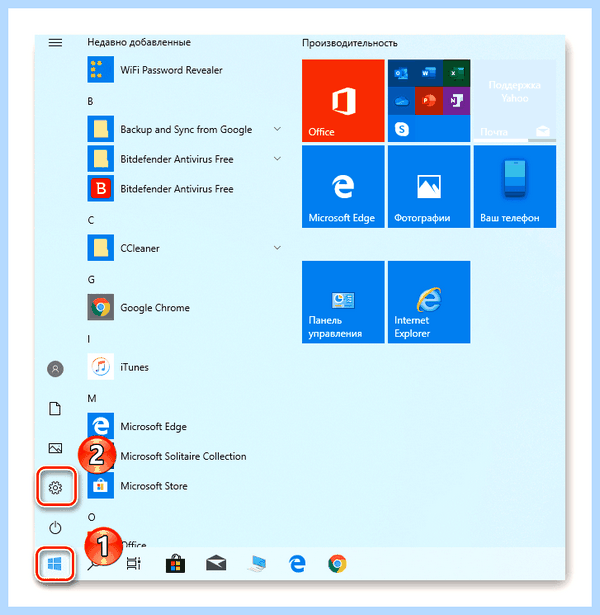Open Documents from the Start sidebar

55,408
